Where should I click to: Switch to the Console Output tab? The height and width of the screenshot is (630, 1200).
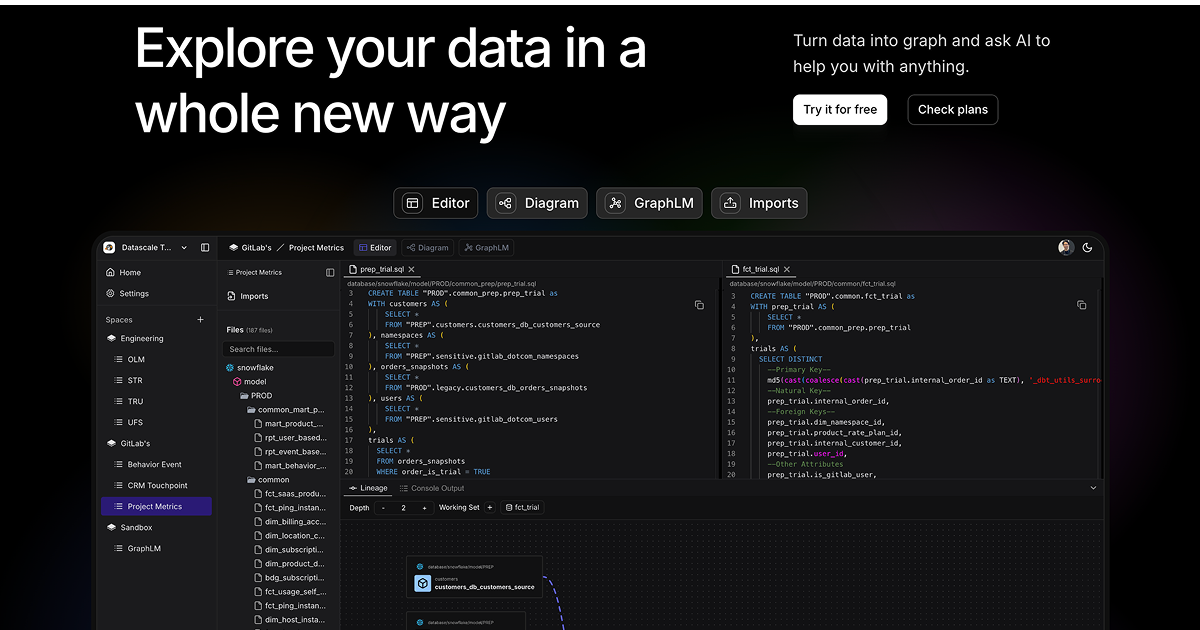click(432, 488)
